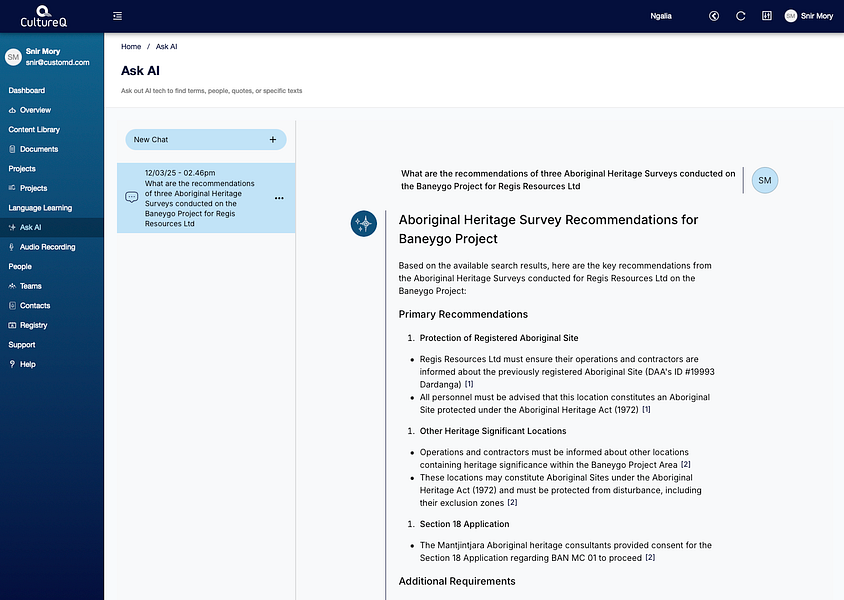The image size is (844, 600).
Task: Click the Projects item icon
Action: click(x=12, y=188)
